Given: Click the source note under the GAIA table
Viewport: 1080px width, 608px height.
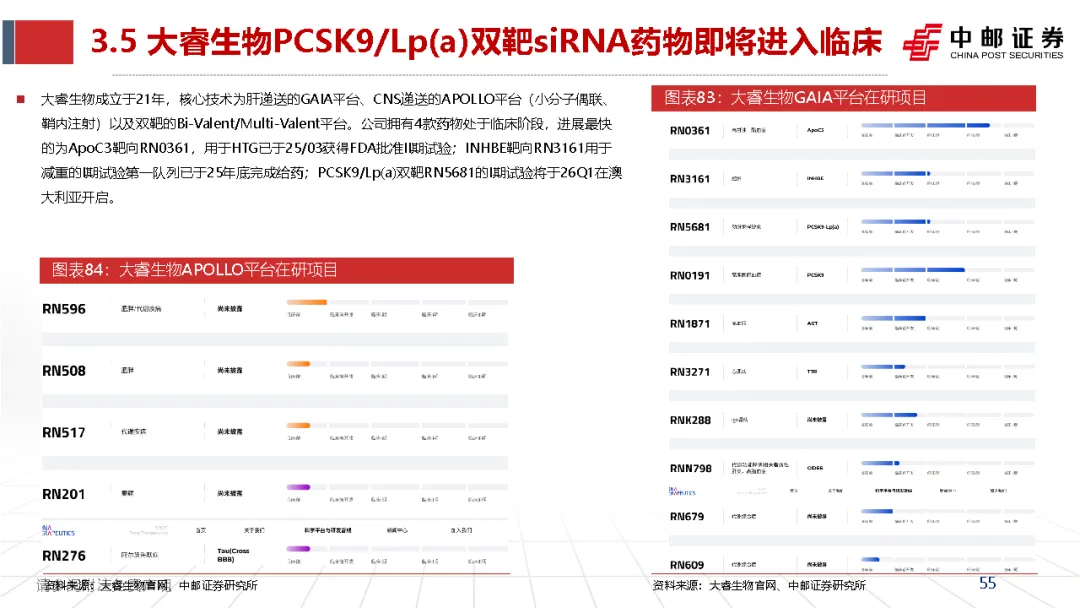Looking at the screenshot, I should click(x=759, y=585).
